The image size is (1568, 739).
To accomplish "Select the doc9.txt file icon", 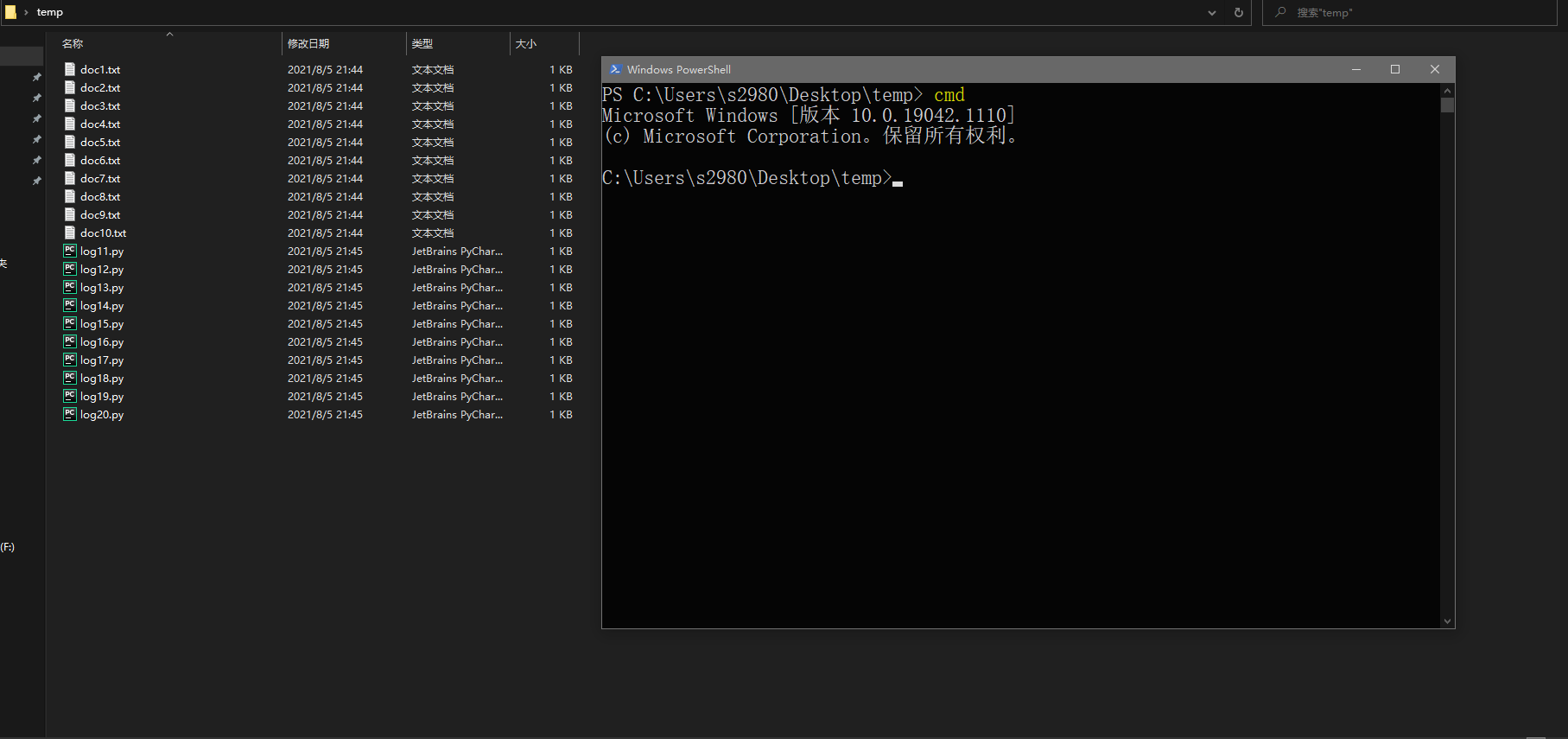I will 70,214.
